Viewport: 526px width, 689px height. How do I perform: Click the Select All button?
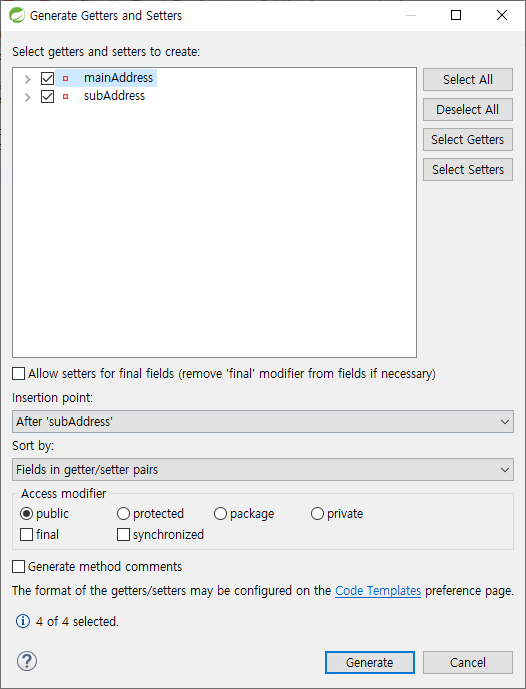coord(468,80)
